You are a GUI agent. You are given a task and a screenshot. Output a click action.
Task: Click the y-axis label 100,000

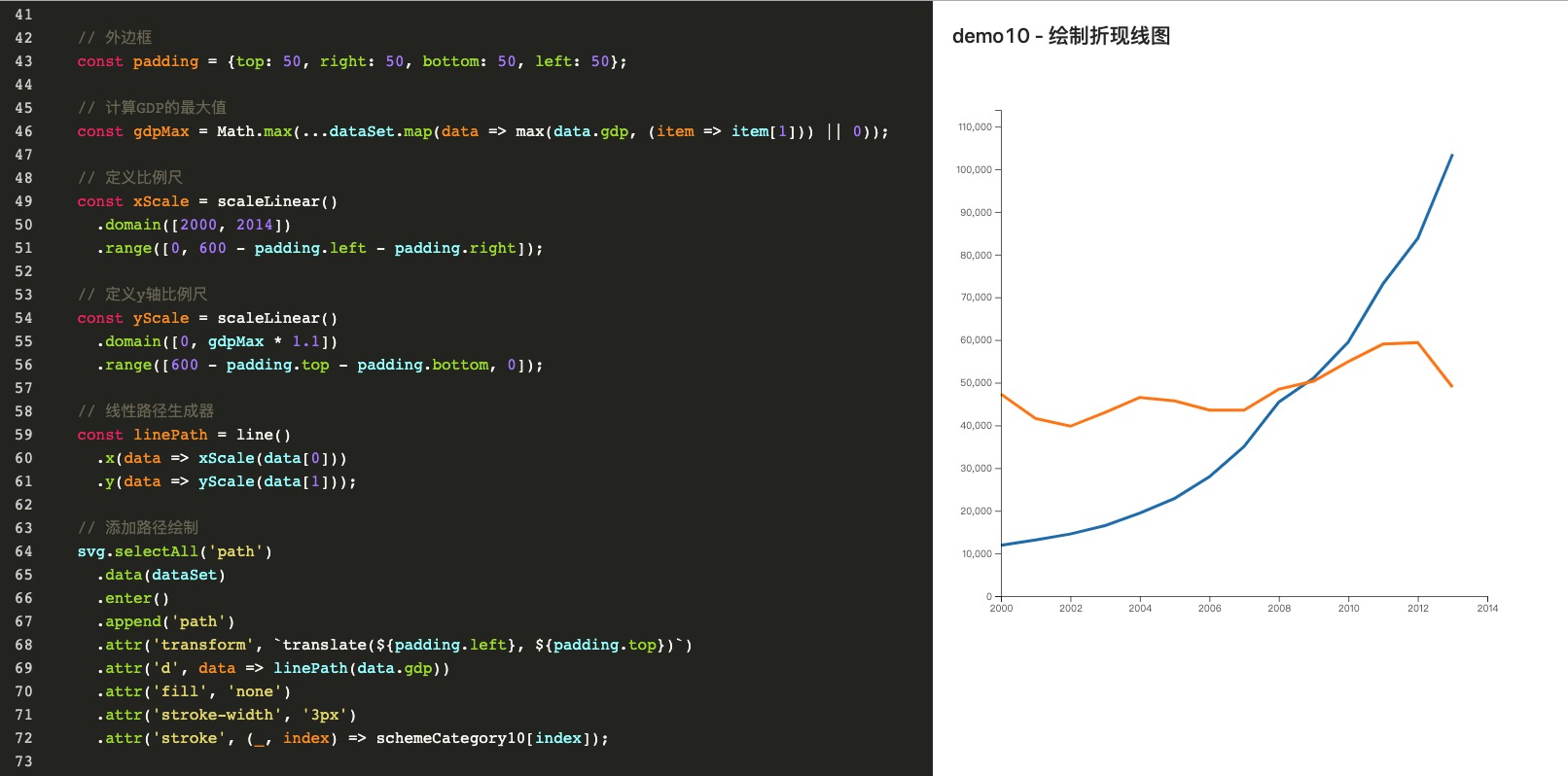coord(975,169)
